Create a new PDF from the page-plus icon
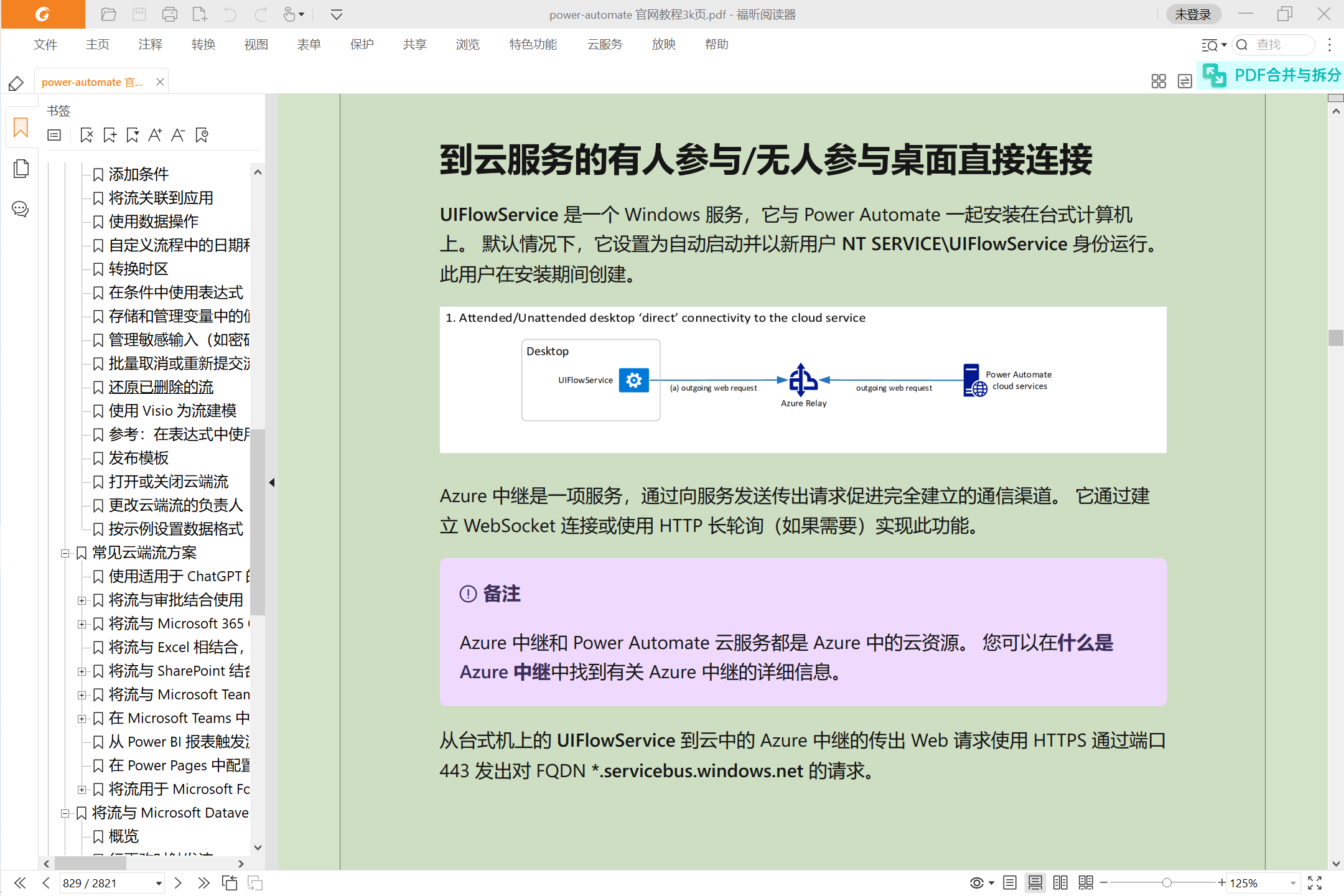Image resolution: width=1344 pixels, height=896 pixels. [x=200, y=14]
